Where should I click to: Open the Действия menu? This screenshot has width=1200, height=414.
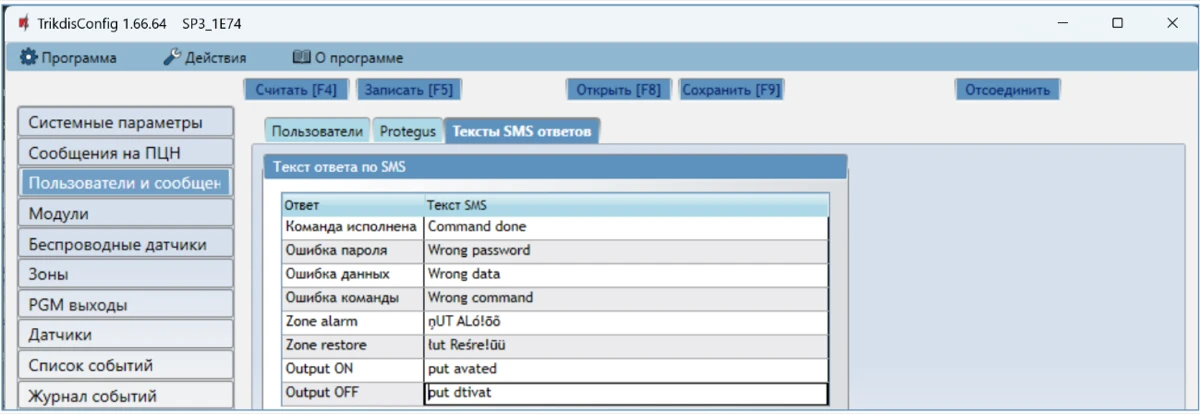204,58
